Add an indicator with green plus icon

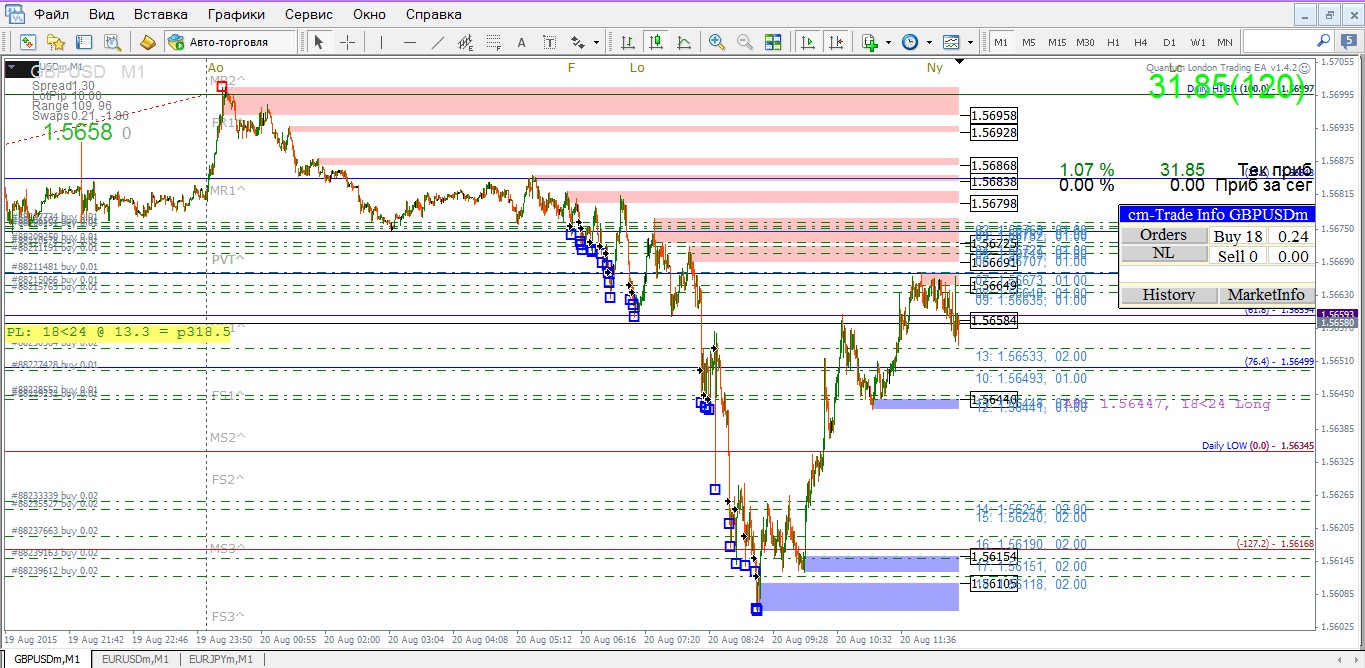[869, 42]
